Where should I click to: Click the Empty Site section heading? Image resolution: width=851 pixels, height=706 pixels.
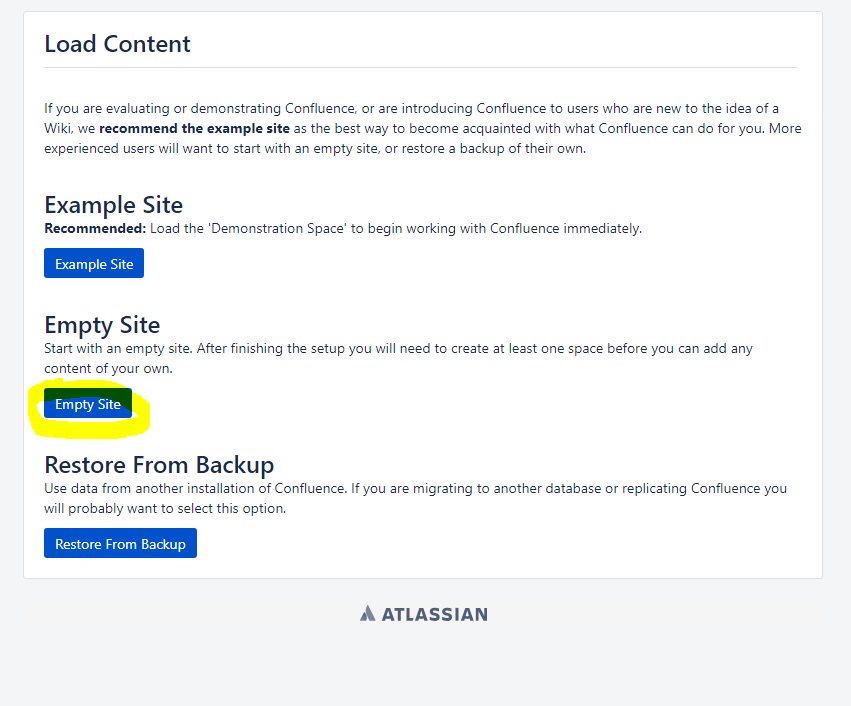102,325
